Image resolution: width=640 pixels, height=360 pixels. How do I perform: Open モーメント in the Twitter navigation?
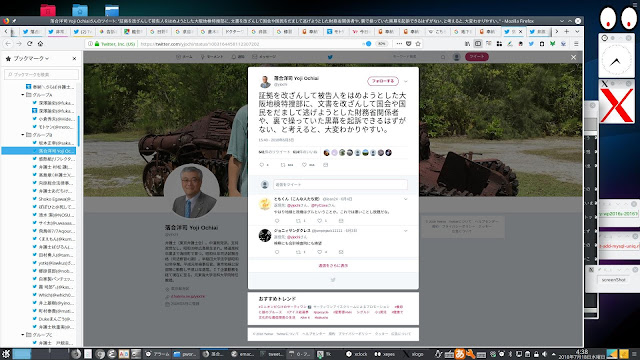212,57
